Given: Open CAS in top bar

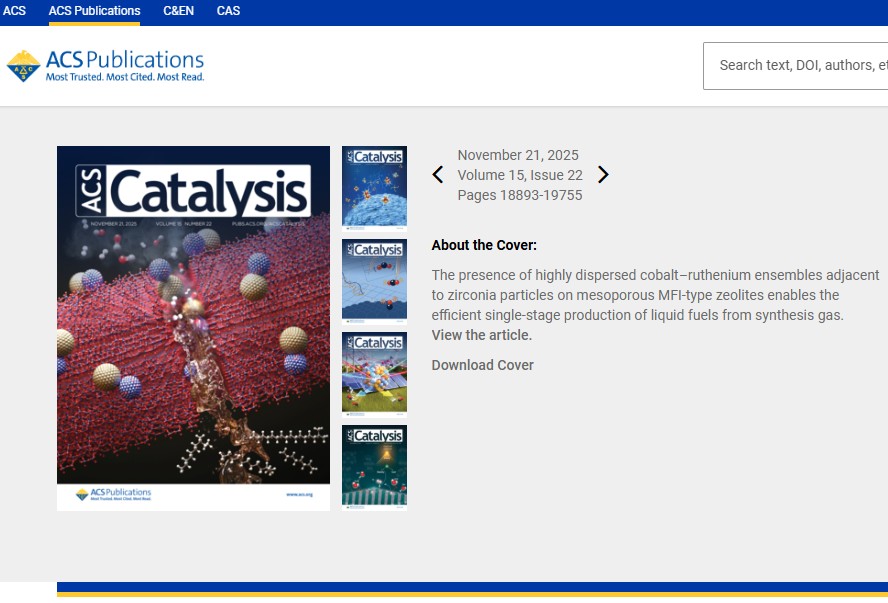Looking at the screenshot, I should (x=228, y=11).
